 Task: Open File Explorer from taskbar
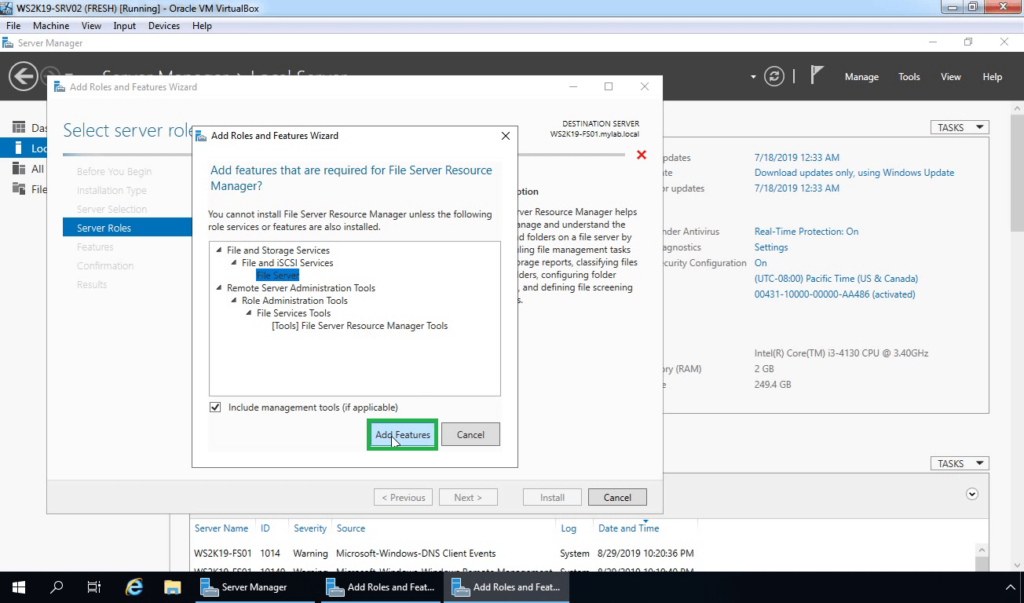pos(172,587)
